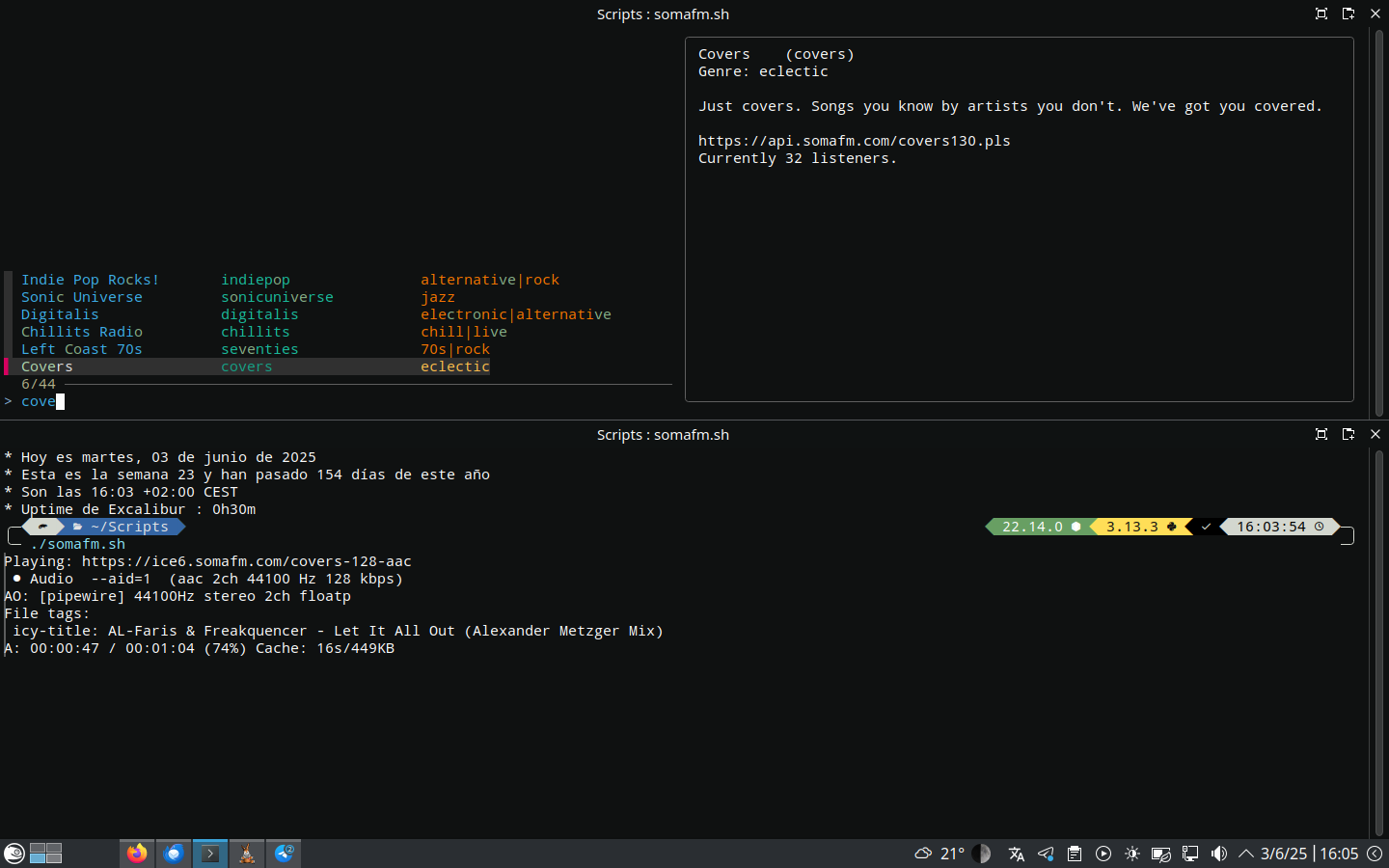This screenshot has height=868, width=1389.
Task: Open the weather widget showing 21°
Action: click(940, 854)
